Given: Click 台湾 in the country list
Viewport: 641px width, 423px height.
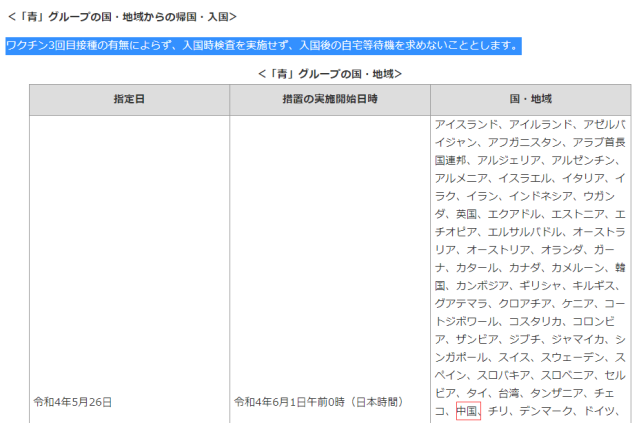Looking at the screenshot, I should point(509,393).
